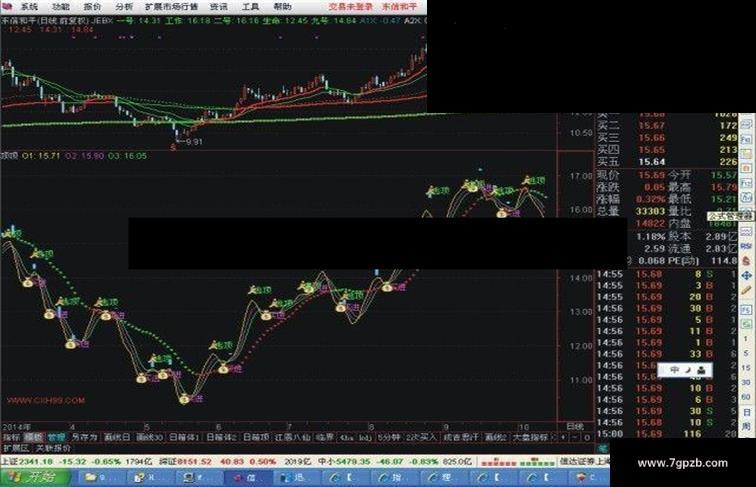Screen dimensions: 756x487
Task: Select the 画线30 indicator tab
Action: pyautogui.click(x=149, y=438)
